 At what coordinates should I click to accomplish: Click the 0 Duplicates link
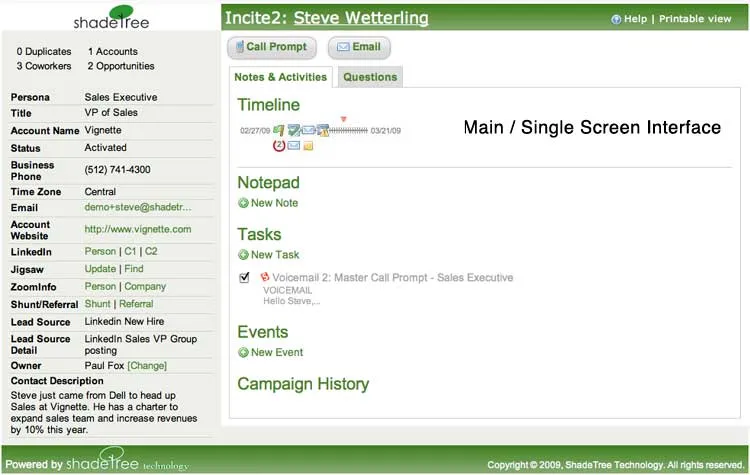[x=44, y=52]
